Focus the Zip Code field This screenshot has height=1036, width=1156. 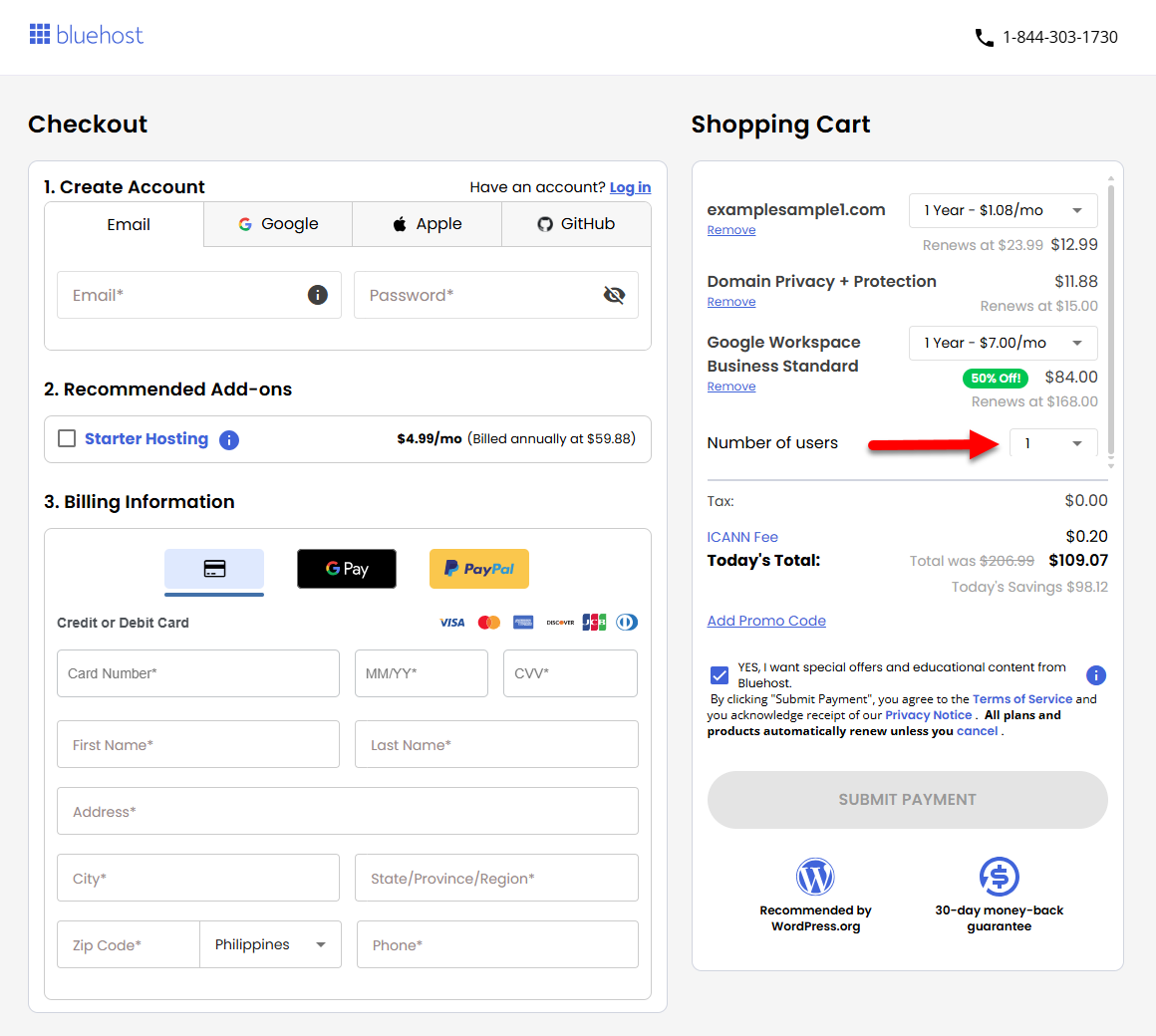click(129, 944)
